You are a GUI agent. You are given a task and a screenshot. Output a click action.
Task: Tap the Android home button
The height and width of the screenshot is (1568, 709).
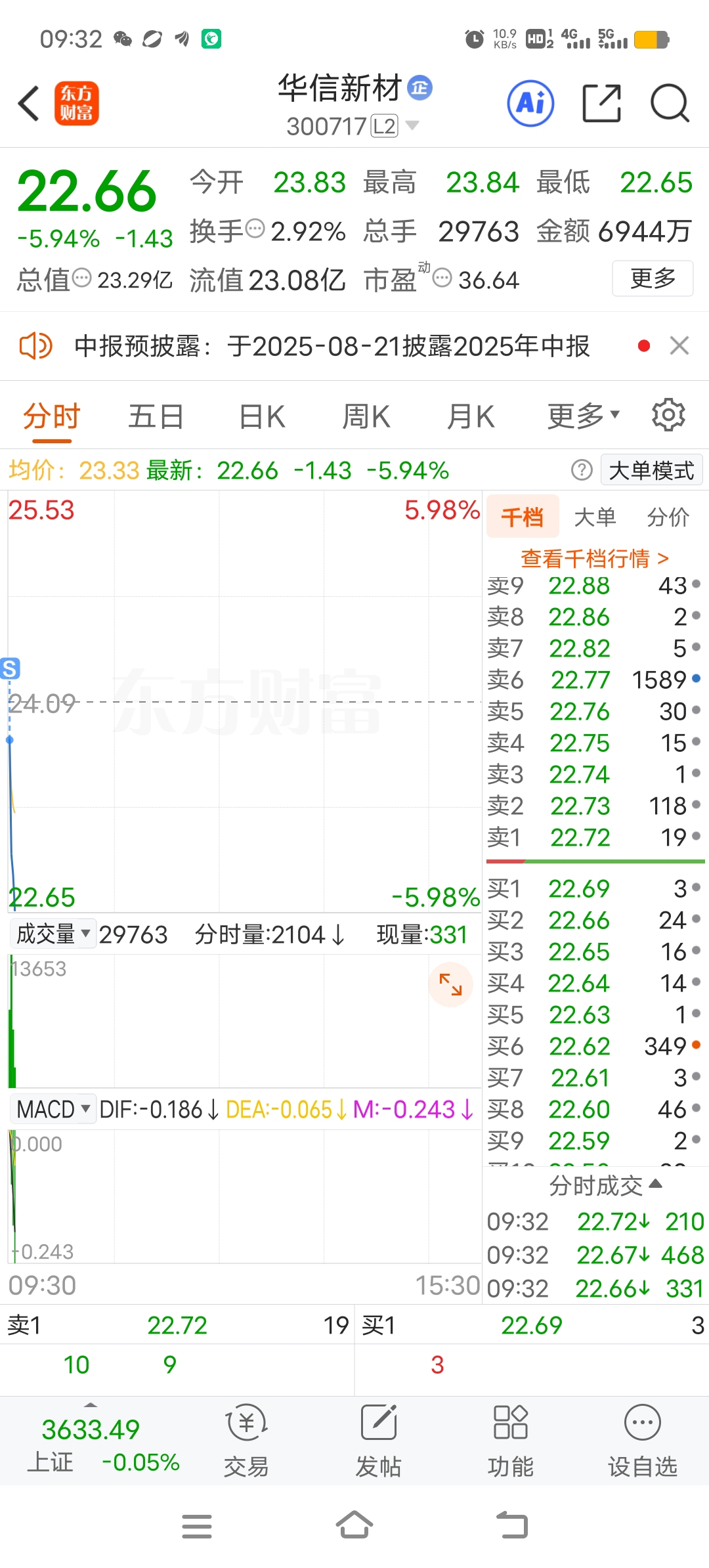tap(354, 1525)
